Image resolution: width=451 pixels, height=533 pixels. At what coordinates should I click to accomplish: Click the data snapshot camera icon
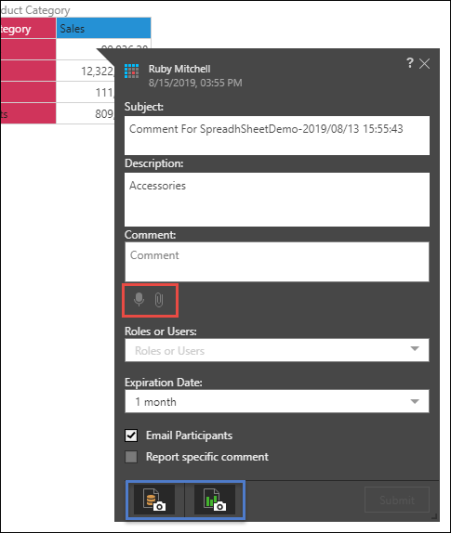click(x=154, y=499)
